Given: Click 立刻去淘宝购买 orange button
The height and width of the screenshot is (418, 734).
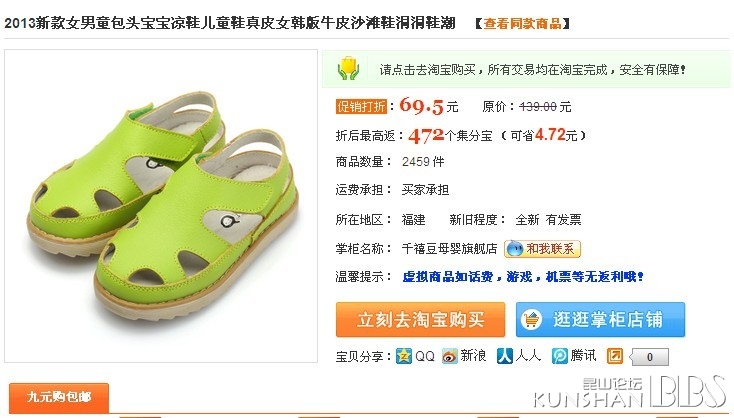Looking at the screenshot, I should point(420,320).
